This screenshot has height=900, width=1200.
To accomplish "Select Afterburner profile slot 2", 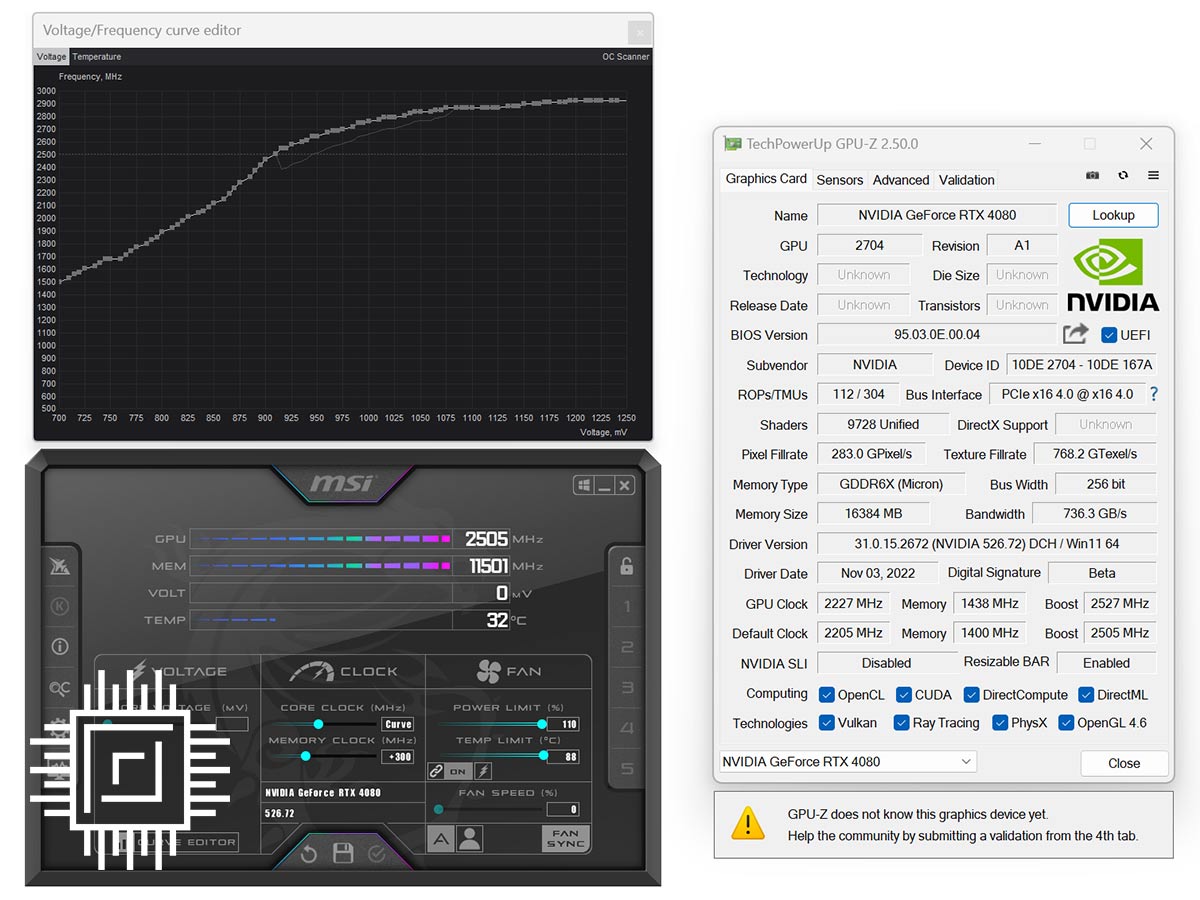I will (x=627, y=647).
